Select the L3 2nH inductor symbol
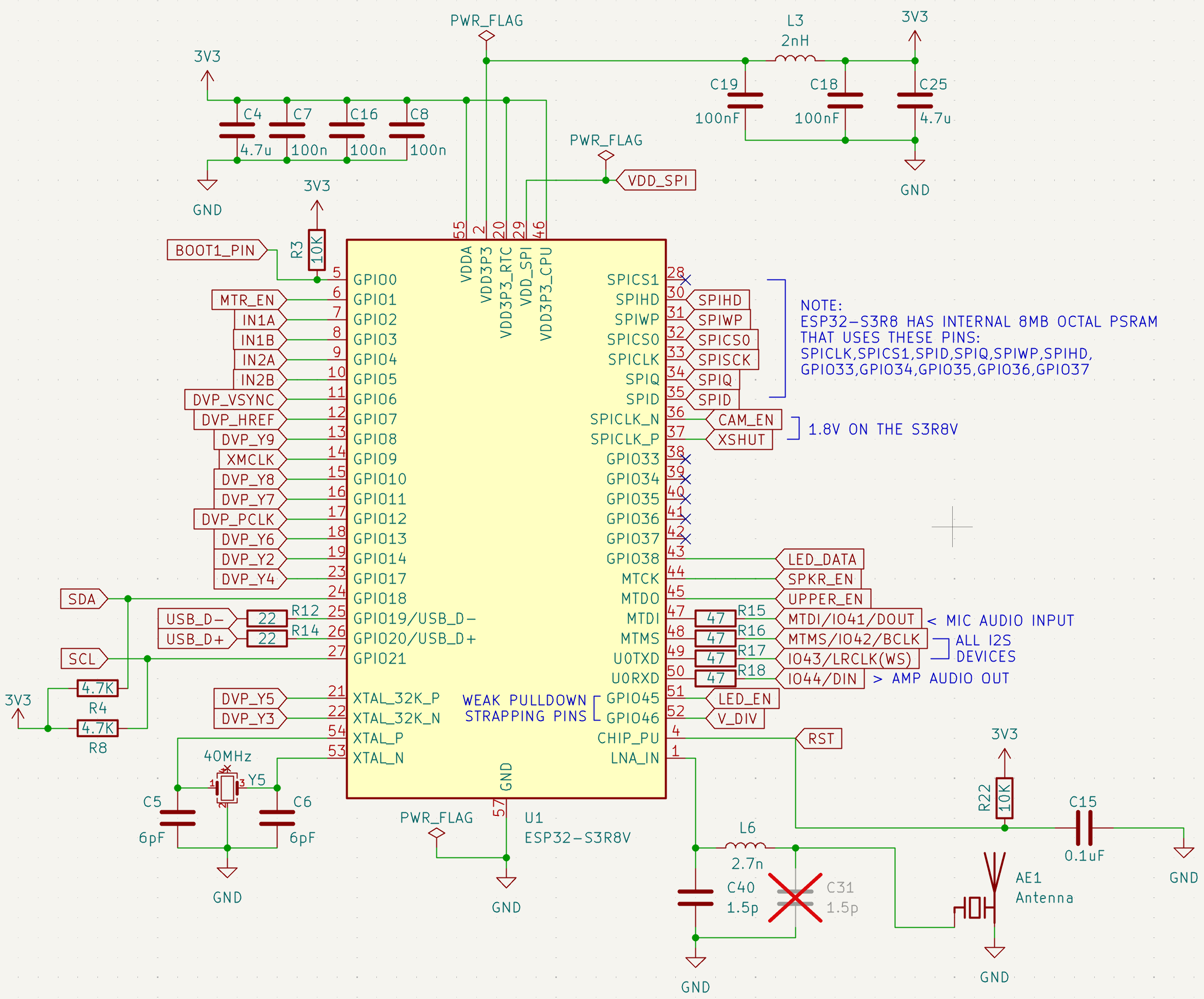The height and width of the screenshot is (999, 1204). [795, 58]
